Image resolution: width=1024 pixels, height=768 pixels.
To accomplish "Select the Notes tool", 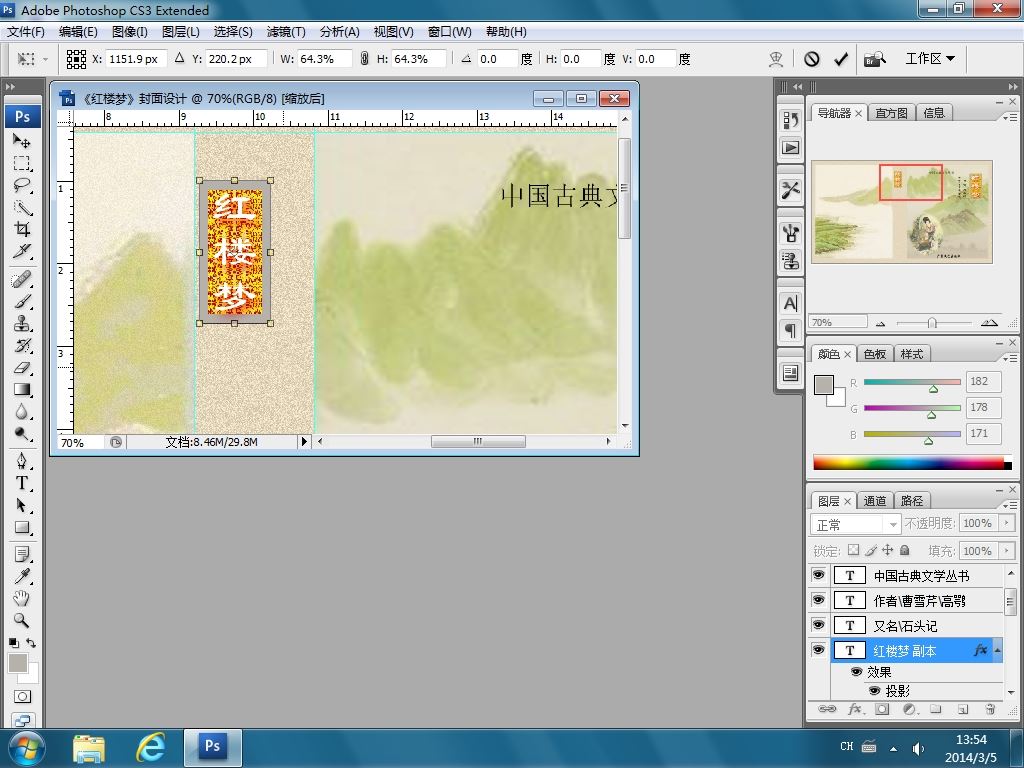I will [22, 554].
